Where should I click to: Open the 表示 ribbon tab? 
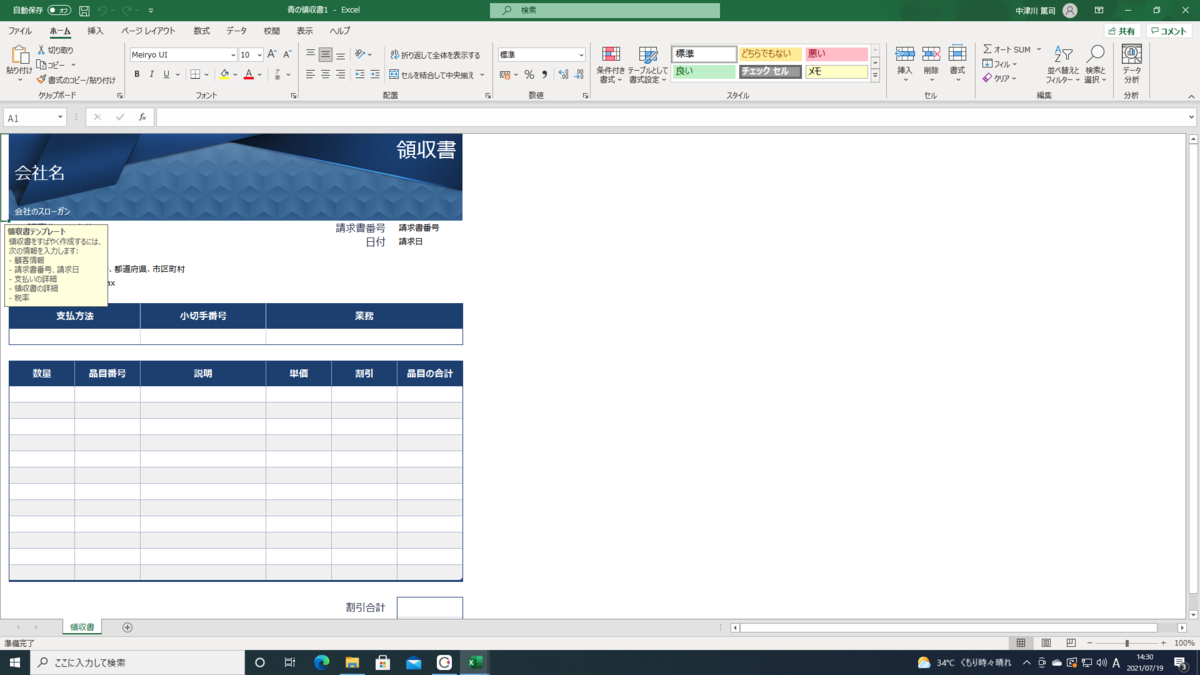[x=304, y=31]
